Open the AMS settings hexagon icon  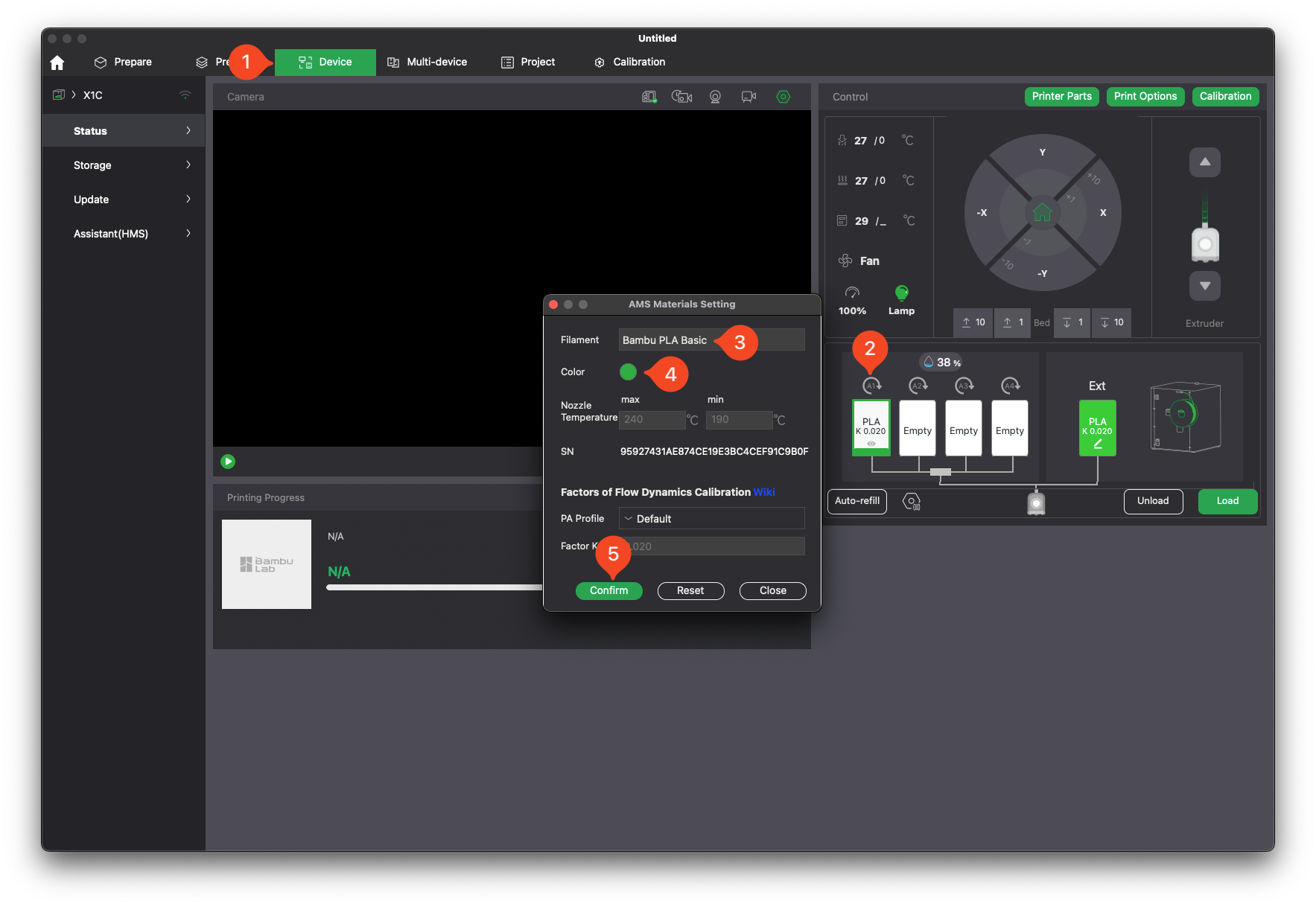point(911,502)
